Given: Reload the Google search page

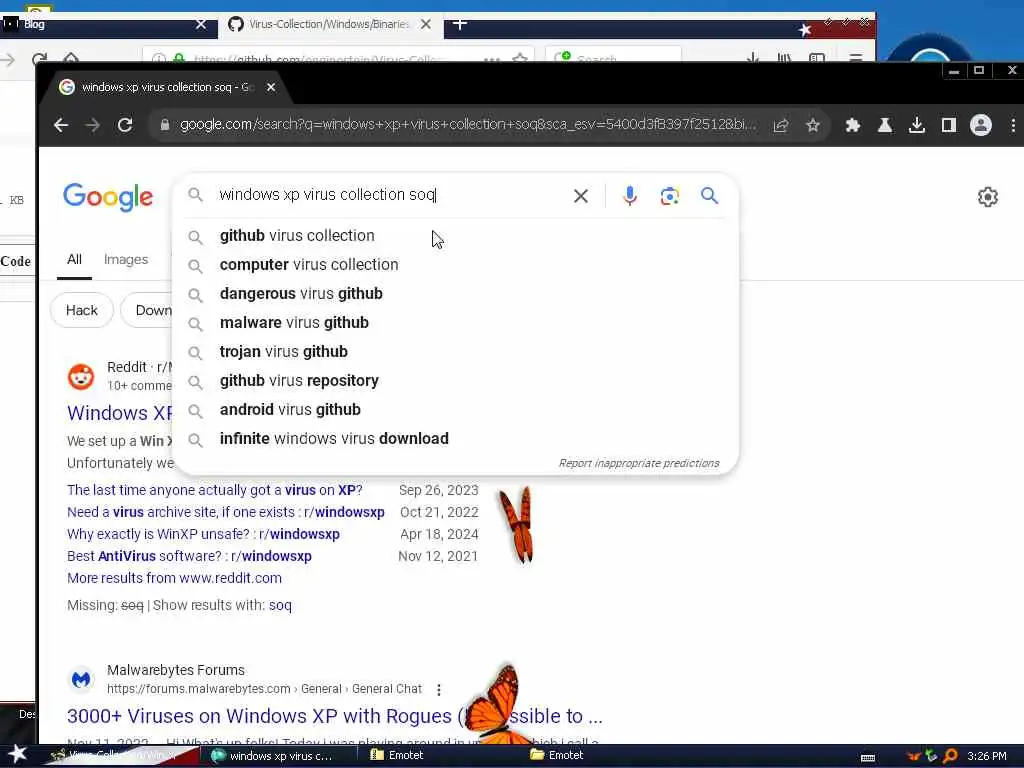Looking at the screenshot, I should 125,125.
